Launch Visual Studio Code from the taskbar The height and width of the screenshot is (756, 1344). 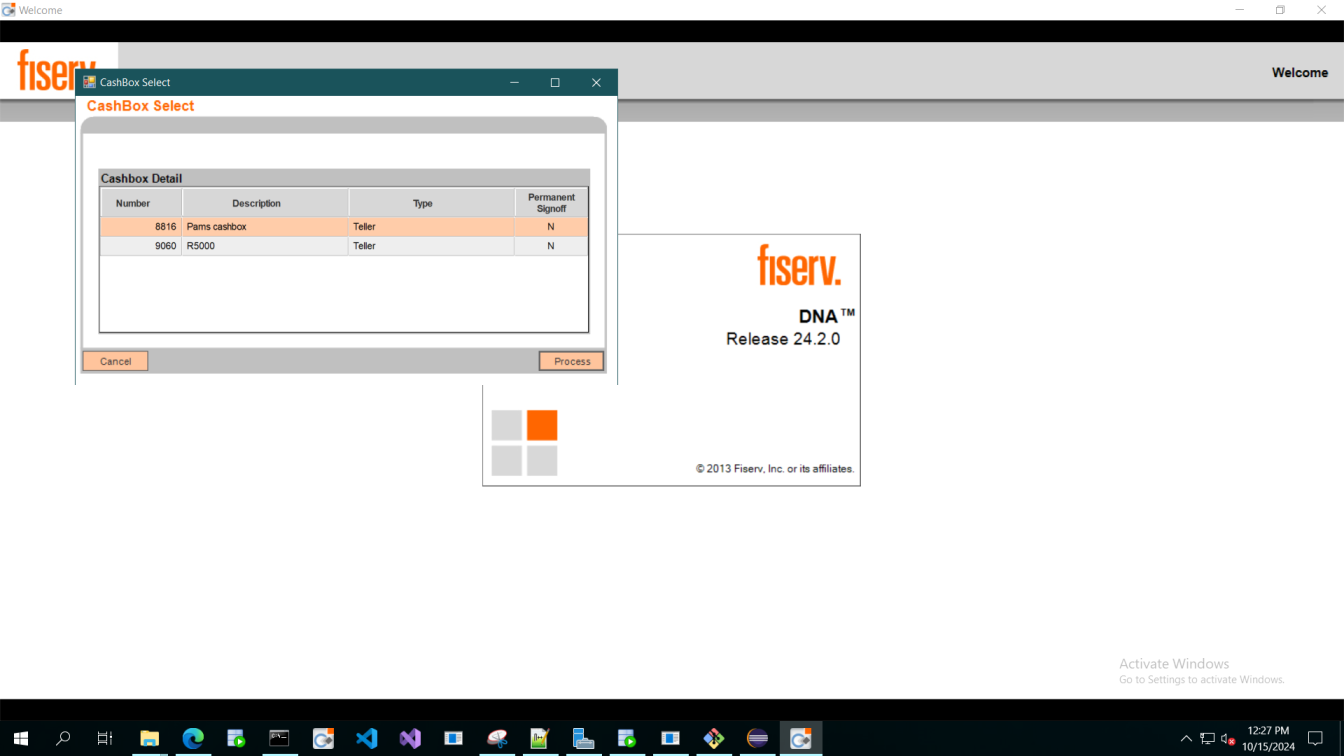[x=367, y=739]
